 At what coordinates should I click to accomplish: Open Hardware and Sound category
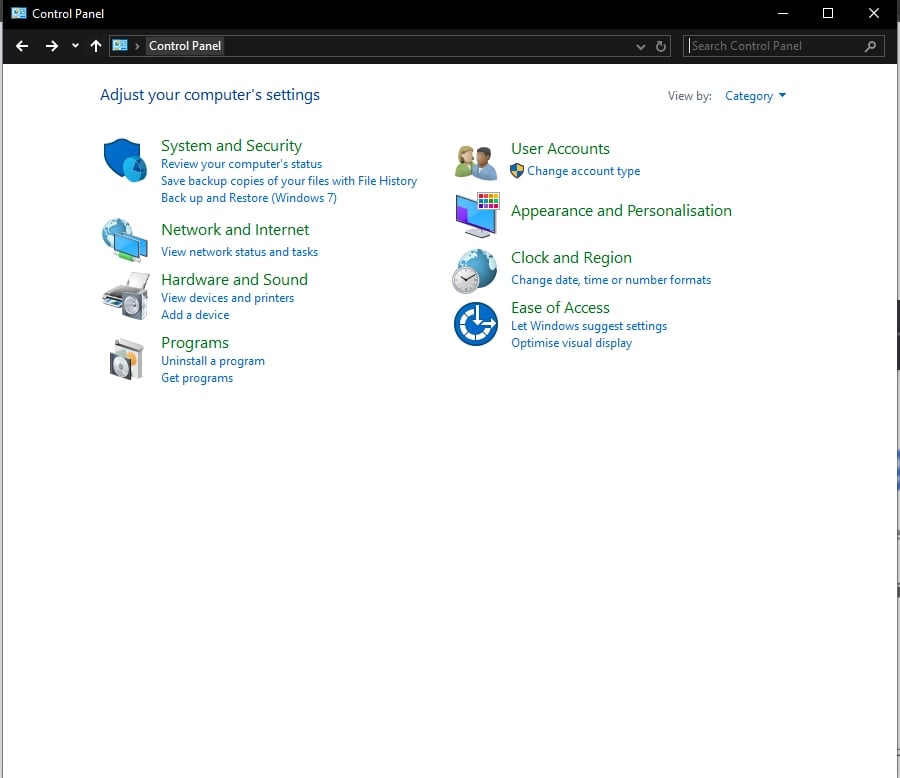click(x=234, y=280)
